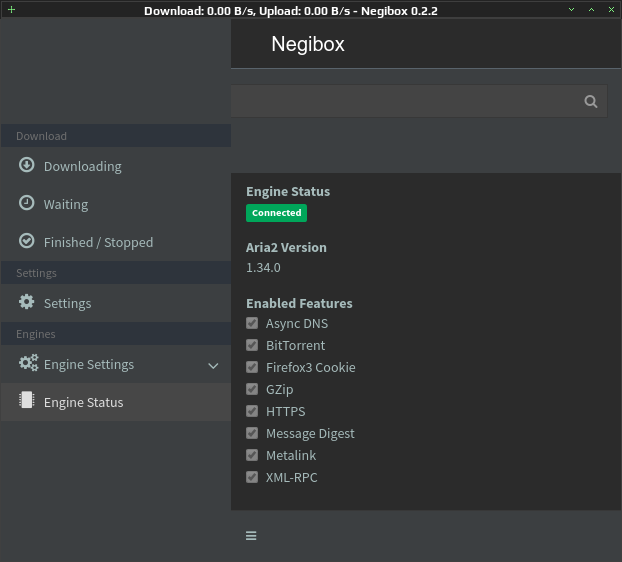Show Finished / Stopped downloads
Image resolution: width=622 pixels, height=562 pixels.
pos(116,242)
